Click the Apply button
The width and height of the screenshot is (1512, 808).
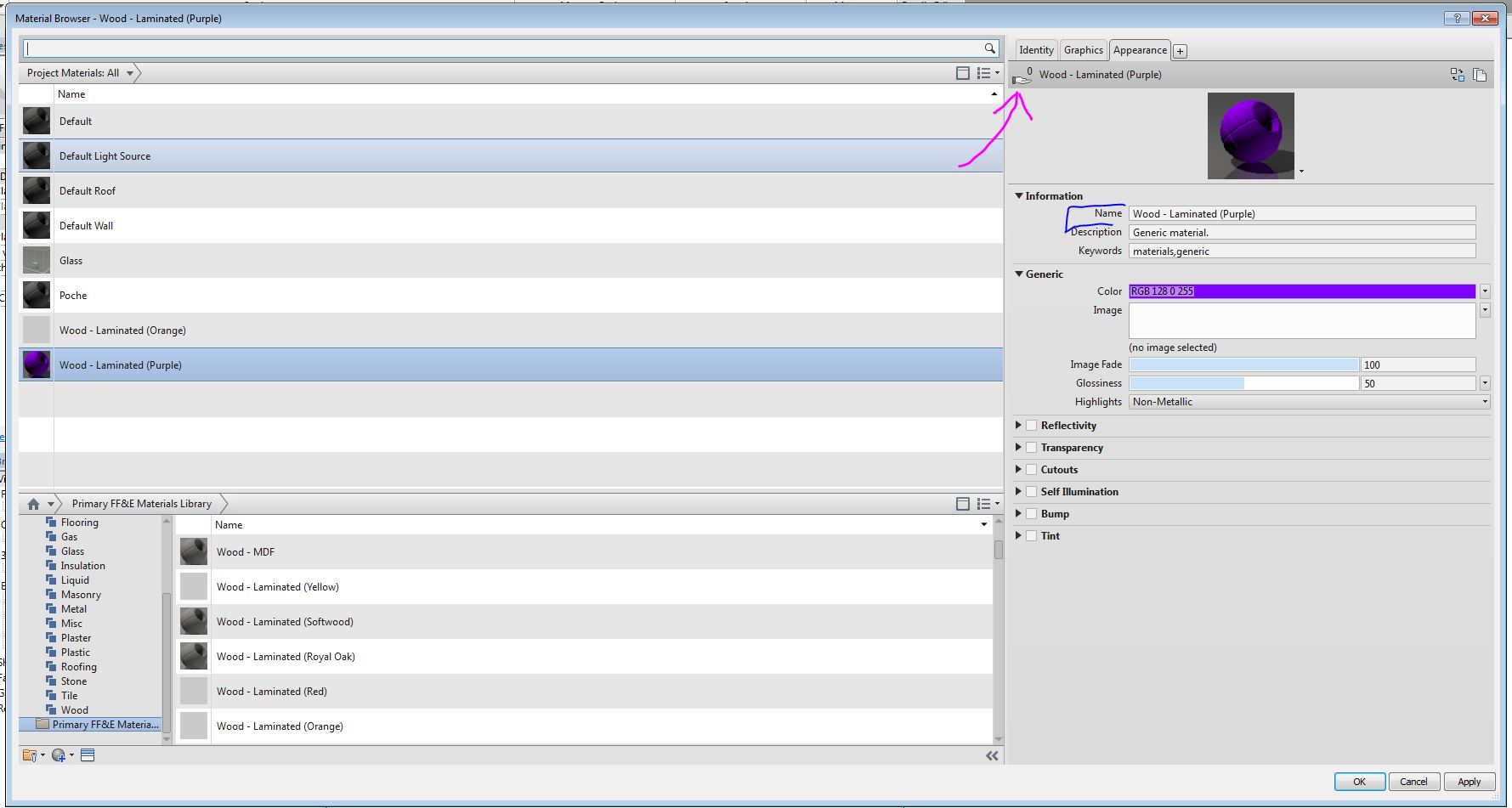pos(1469,782)
